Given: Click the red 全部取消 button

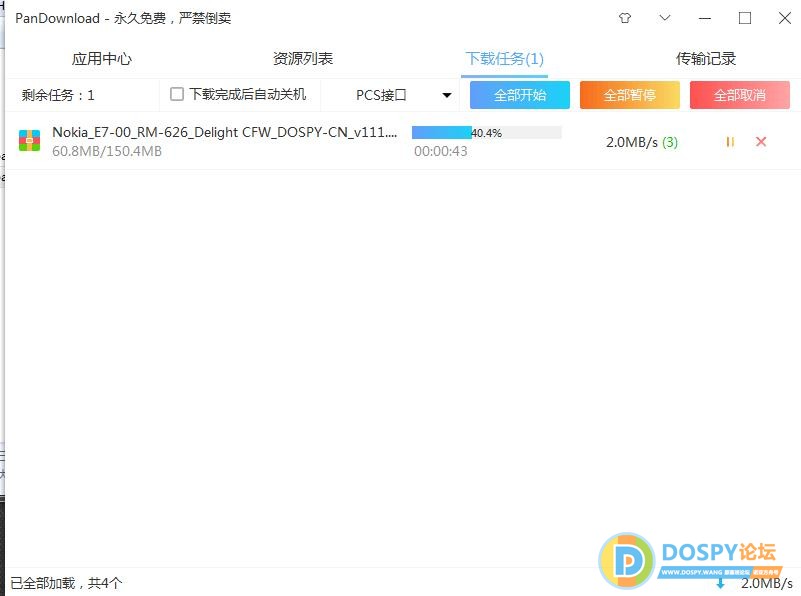Looking at the screenshot, I should 740,95.
